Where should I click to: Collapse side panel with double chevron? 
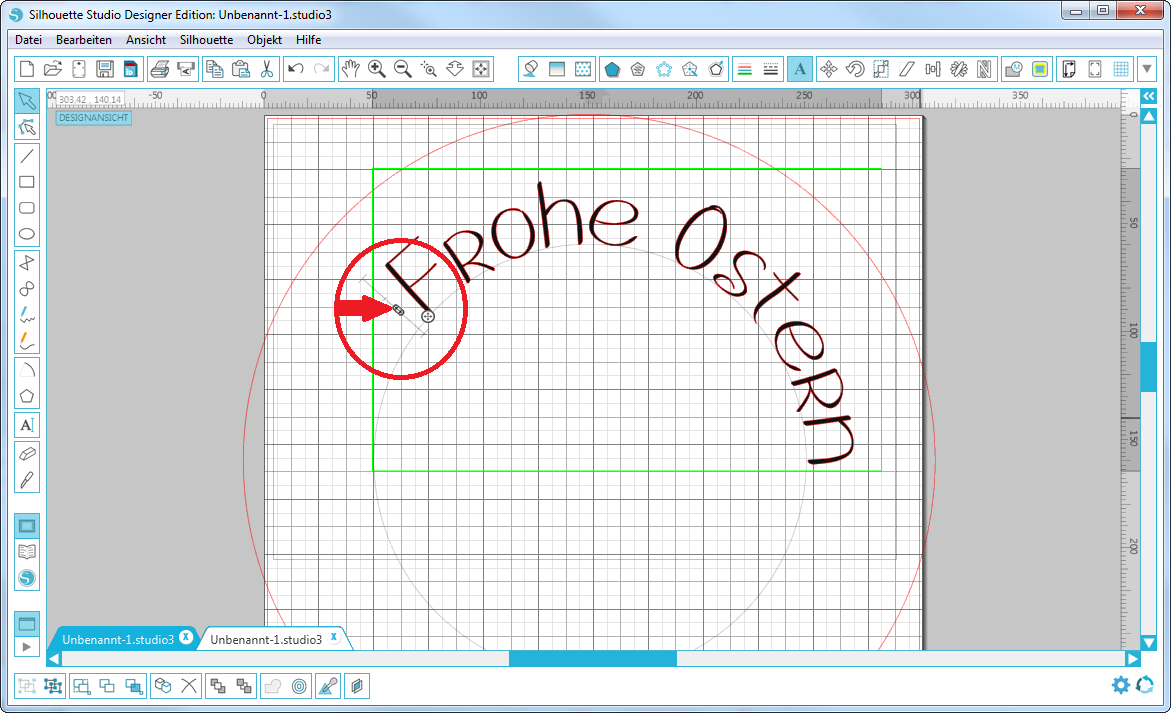[1148, 96]
